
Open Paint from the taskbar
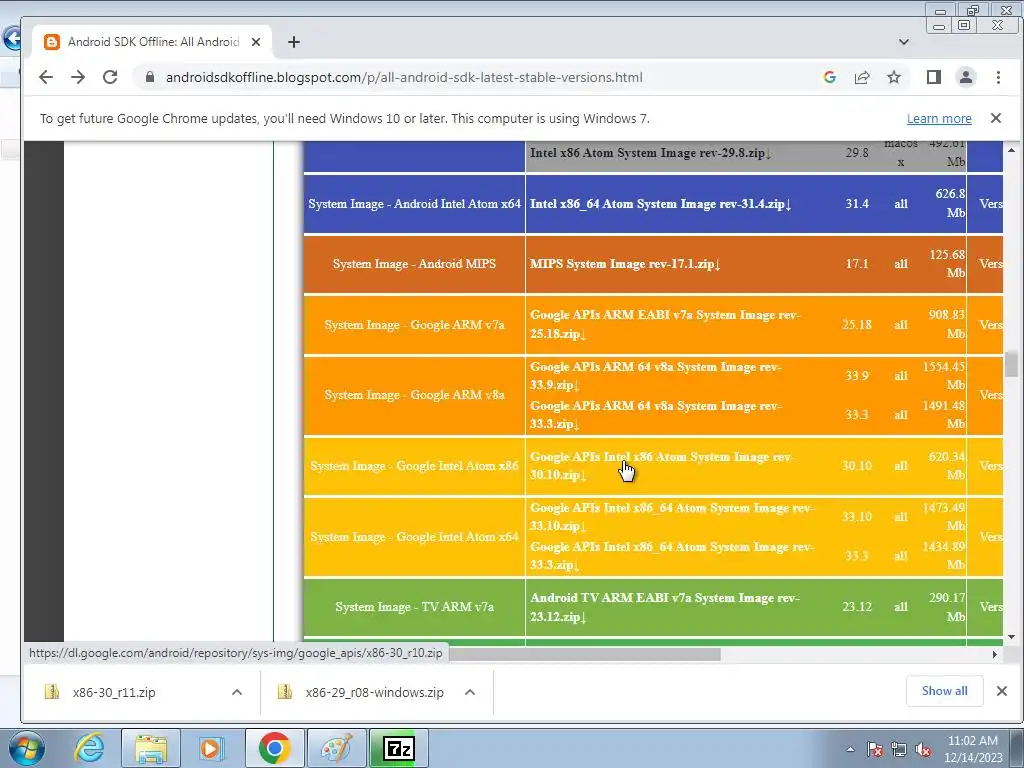336,748
